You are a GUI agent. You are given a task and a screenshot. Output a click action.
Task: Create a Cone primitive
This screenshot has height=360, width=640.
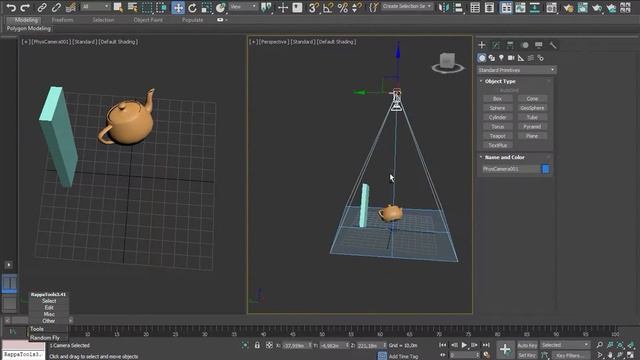532,99
